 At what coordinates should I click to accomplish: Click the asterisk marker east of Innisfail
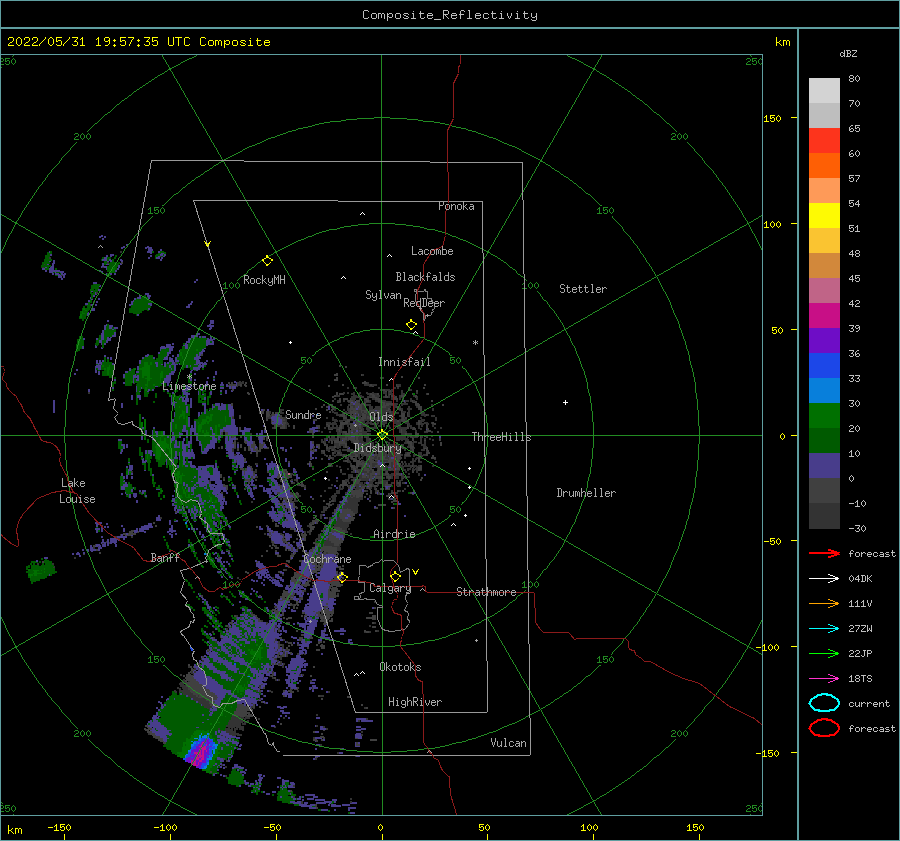475,343
